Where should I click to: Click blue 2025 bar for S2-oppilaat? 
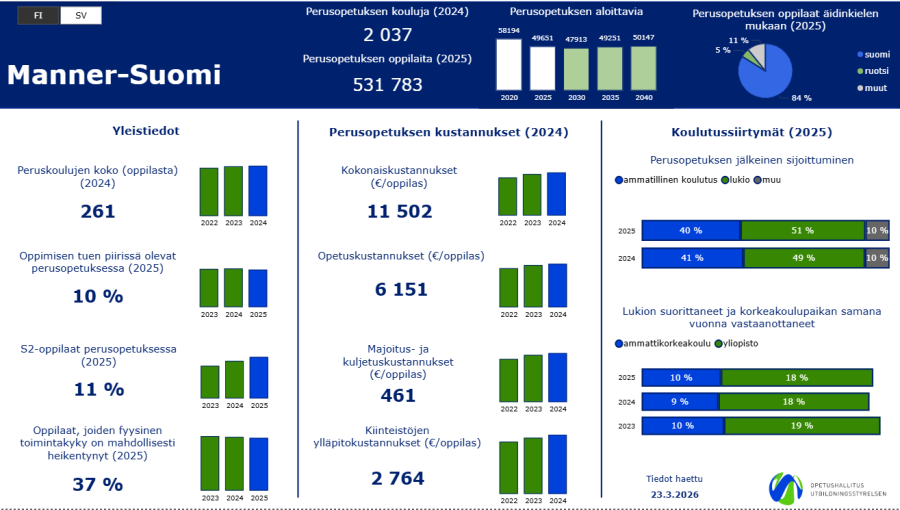[x=259, y=377]
